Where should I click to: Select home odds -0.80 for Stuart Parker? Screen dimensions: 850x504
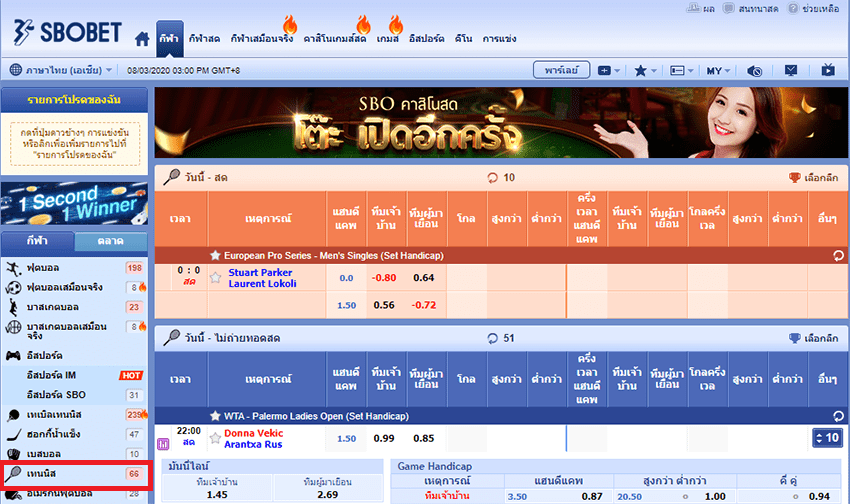click(384, 277)
